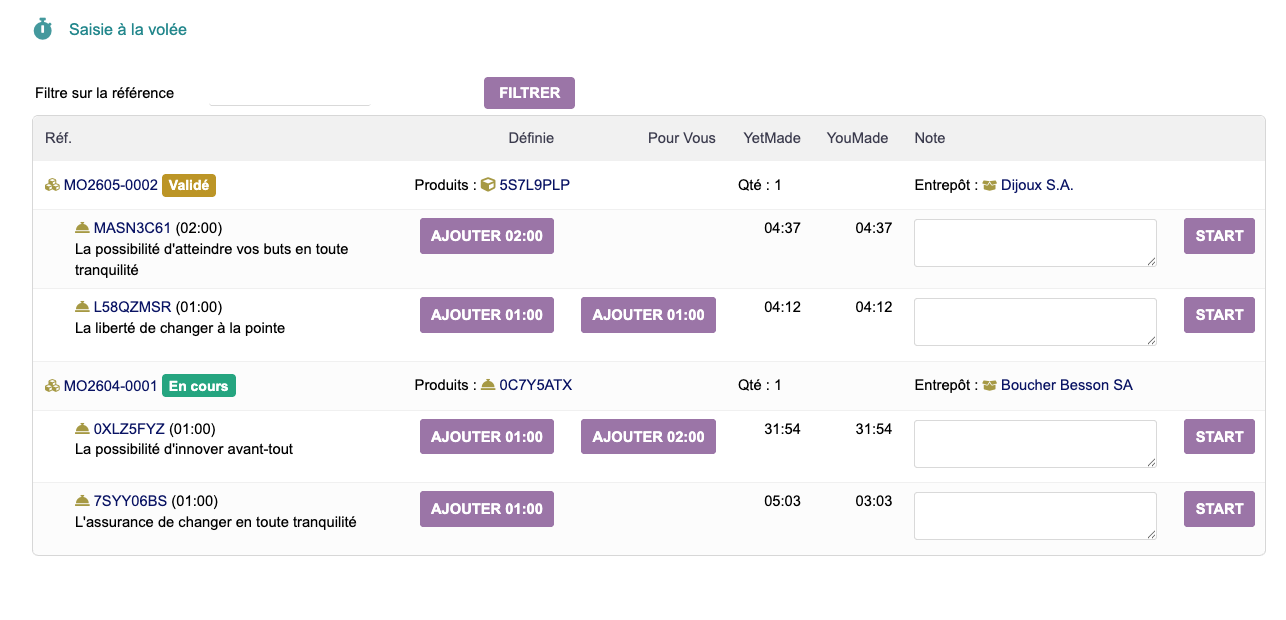This screenshot has height=620, width=1286.
Task: Click the service icon beside 0XLZ5FYZ
Action: [x=82, y=429]
